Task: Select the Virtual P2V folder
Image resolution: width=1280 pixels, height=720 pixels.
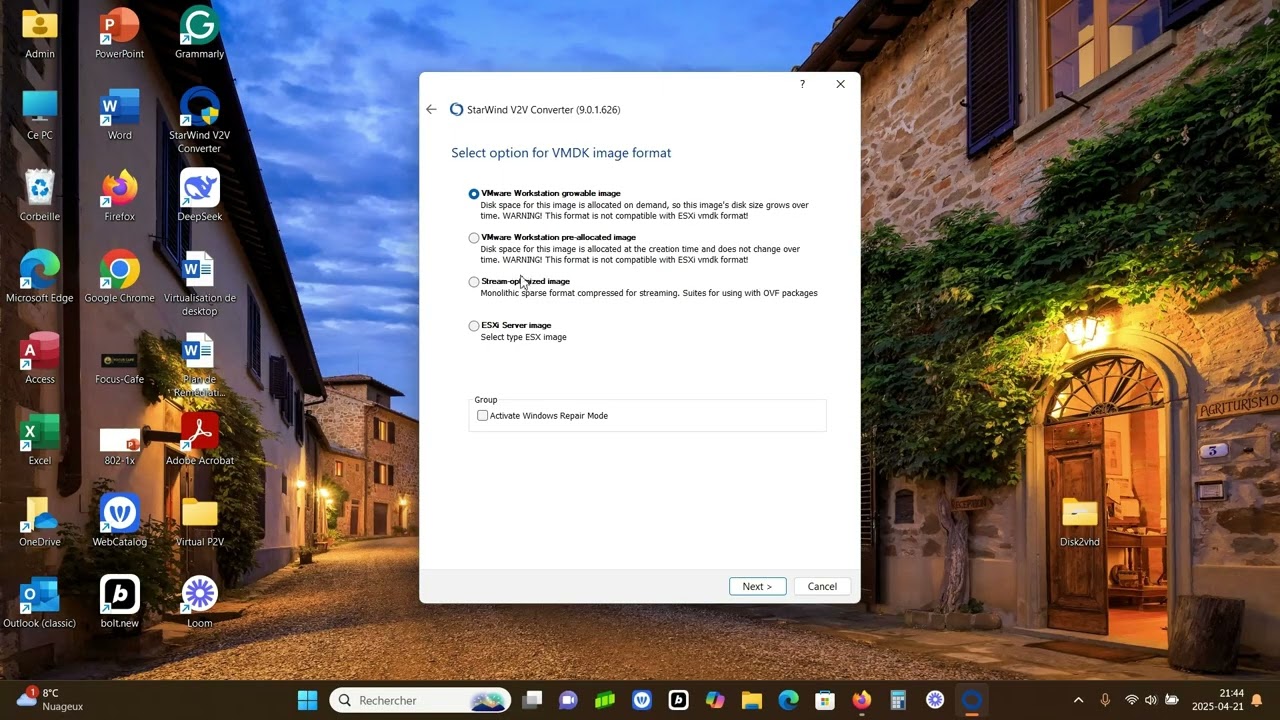Action: pos(199,520)
